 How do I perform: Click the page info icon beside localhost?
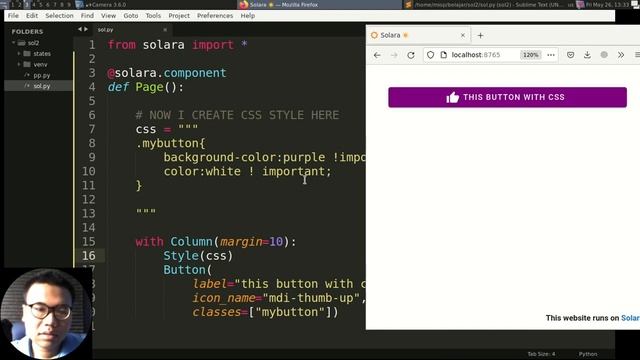pyautogui.click(x=444, y=55)
